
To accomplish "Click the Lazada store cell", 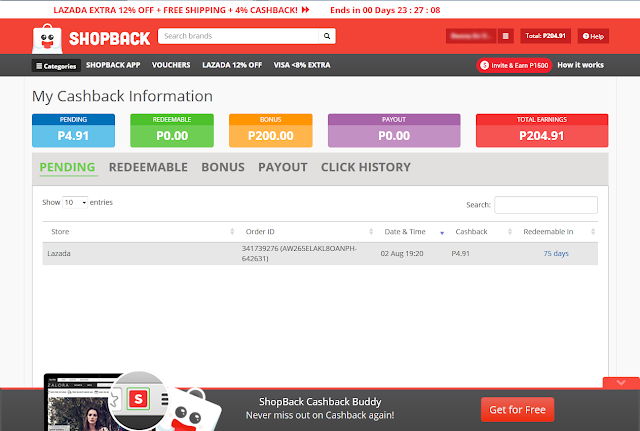I will click(59, 253).
